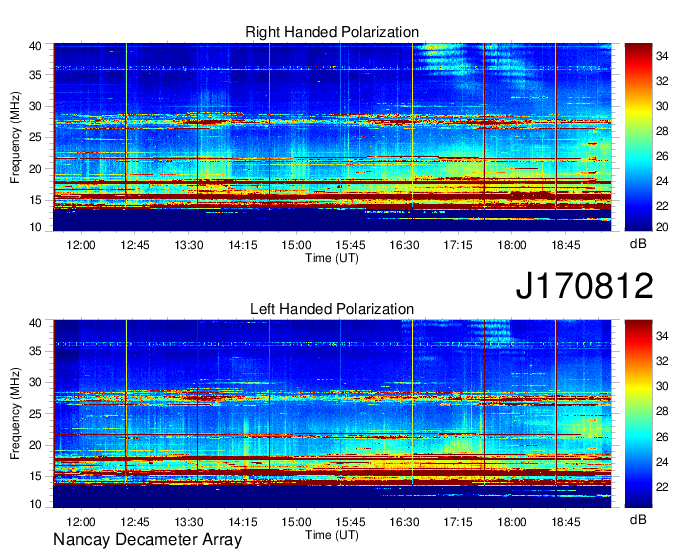Viewport: 680px width, 552px height.
Task: Click the upper colorbar's dB unit label
Action: click(x=638, y=244)
